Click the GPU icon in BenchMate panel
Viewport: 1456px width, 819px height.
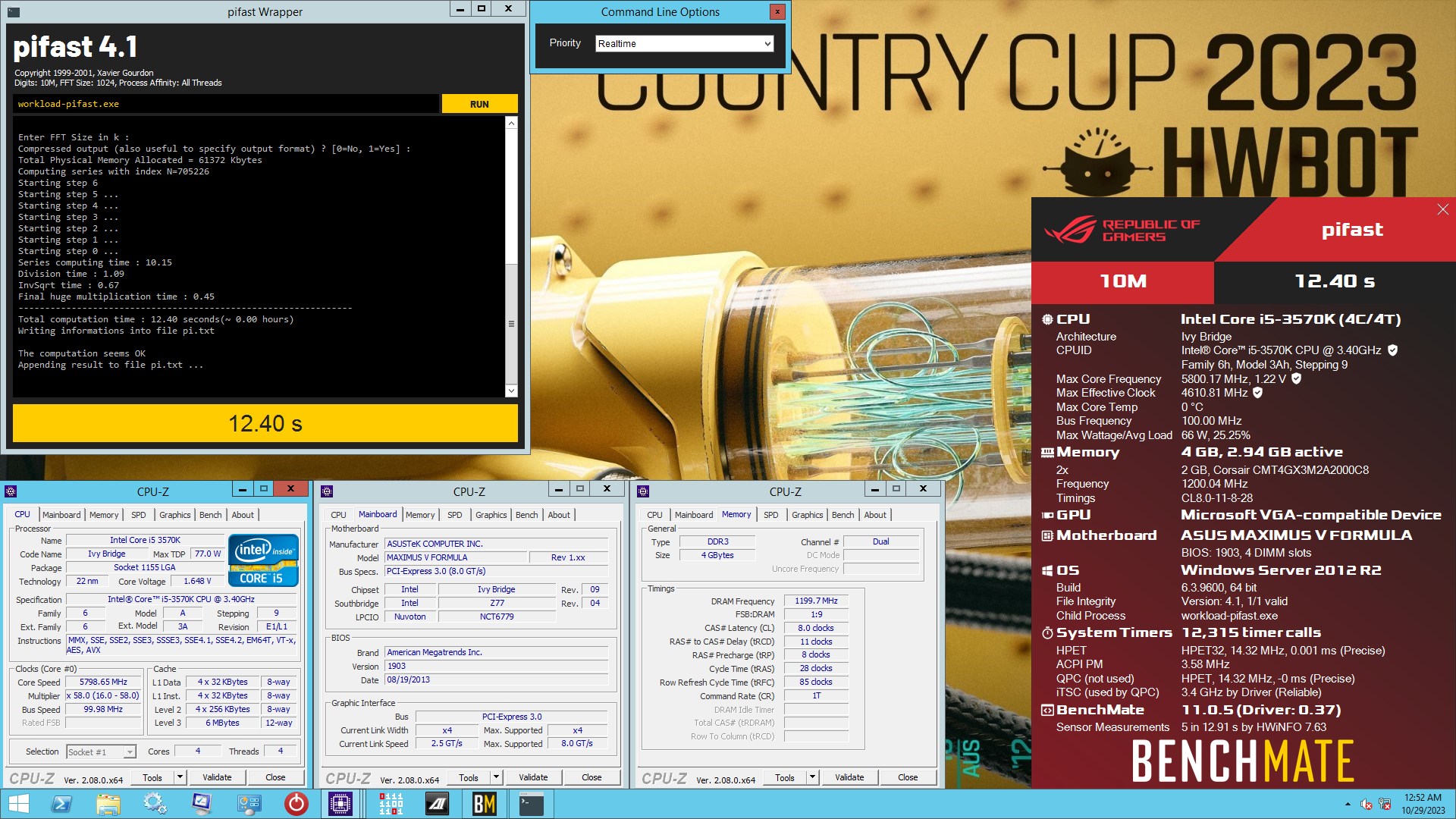pyautogui.click(x=1047, y=515)
